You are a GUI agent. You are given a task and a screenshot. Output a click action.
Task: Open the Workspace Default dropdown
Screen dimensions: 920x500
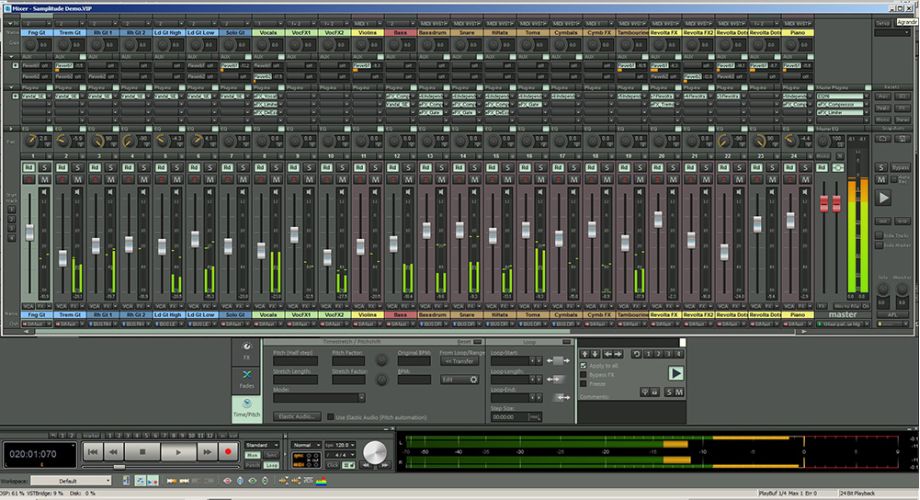[x=120, y=481]
